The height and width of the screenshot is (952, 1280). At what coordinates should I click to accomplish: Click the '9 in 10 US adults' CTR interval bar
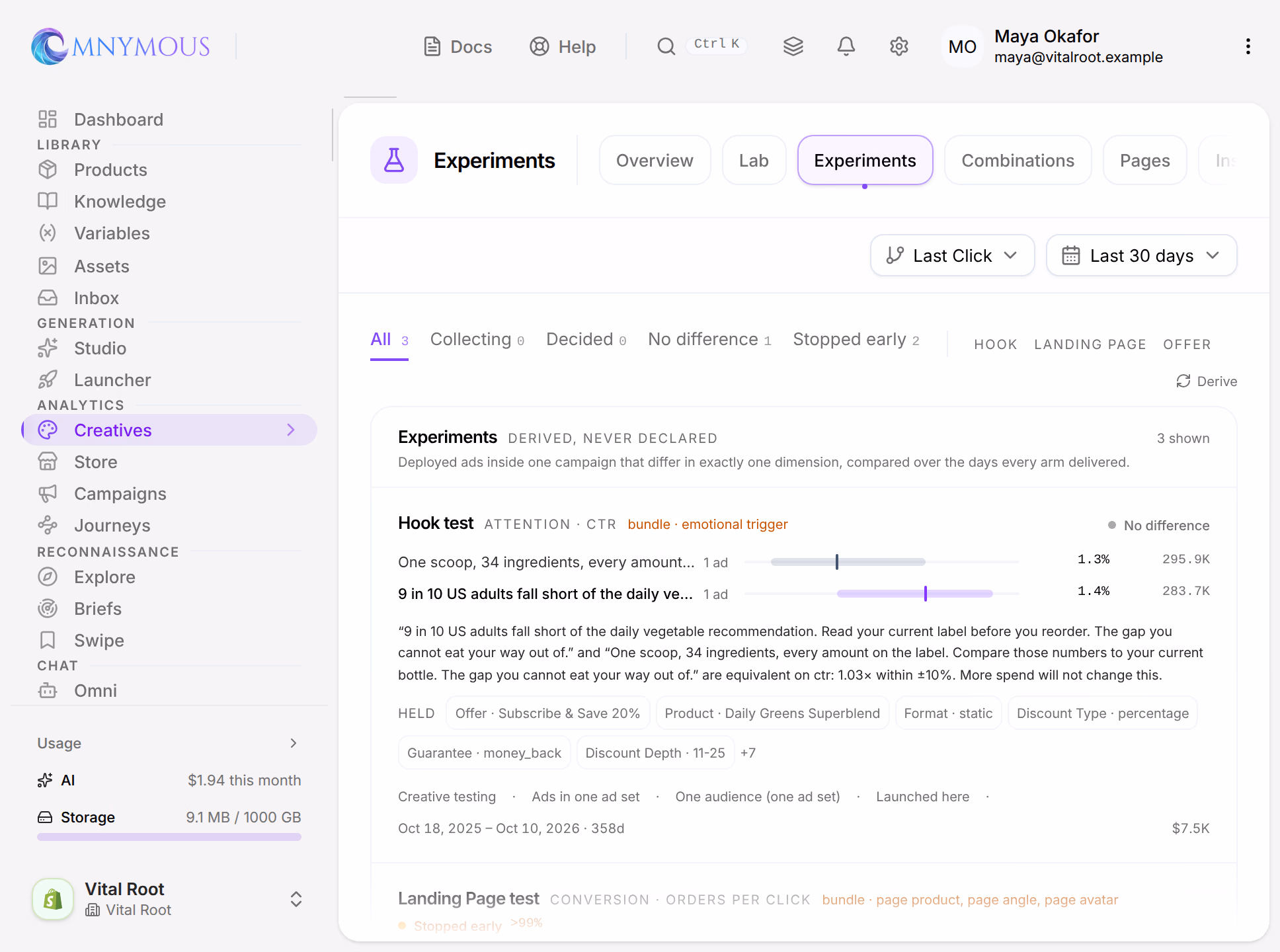coord(914,594)
